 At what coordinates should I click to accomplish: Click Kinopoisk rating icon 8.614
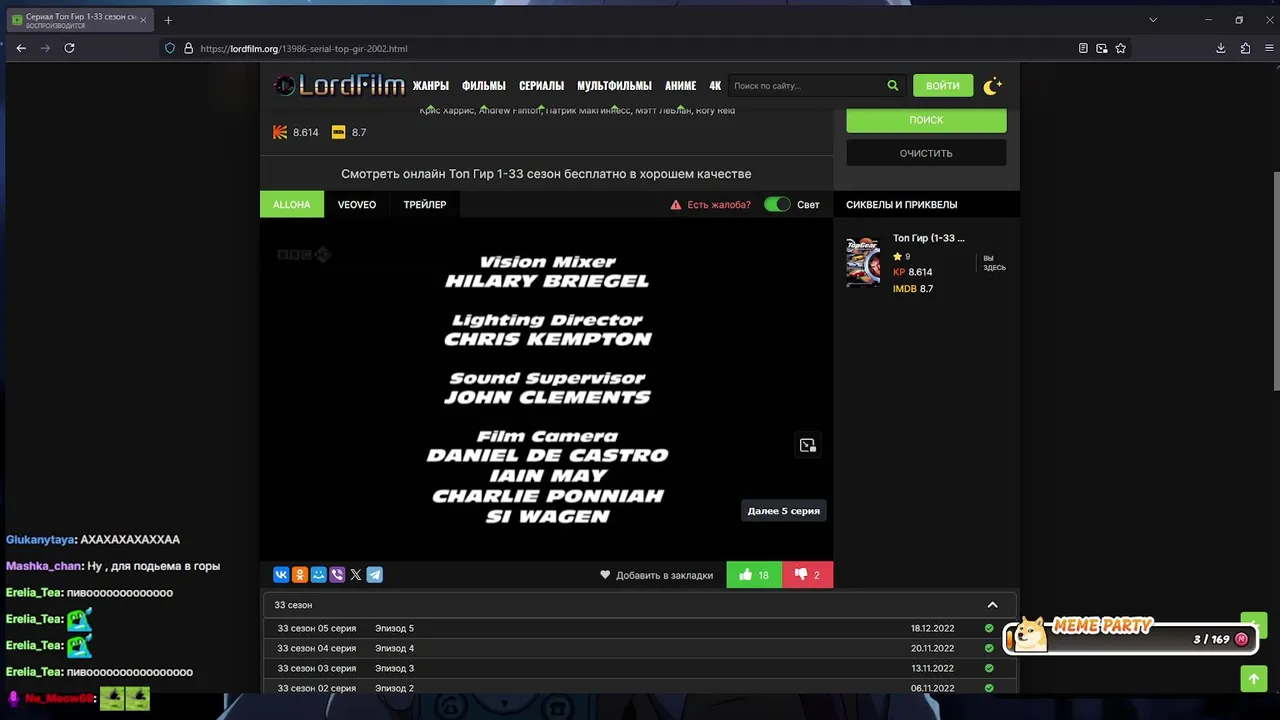pos(280,132)
